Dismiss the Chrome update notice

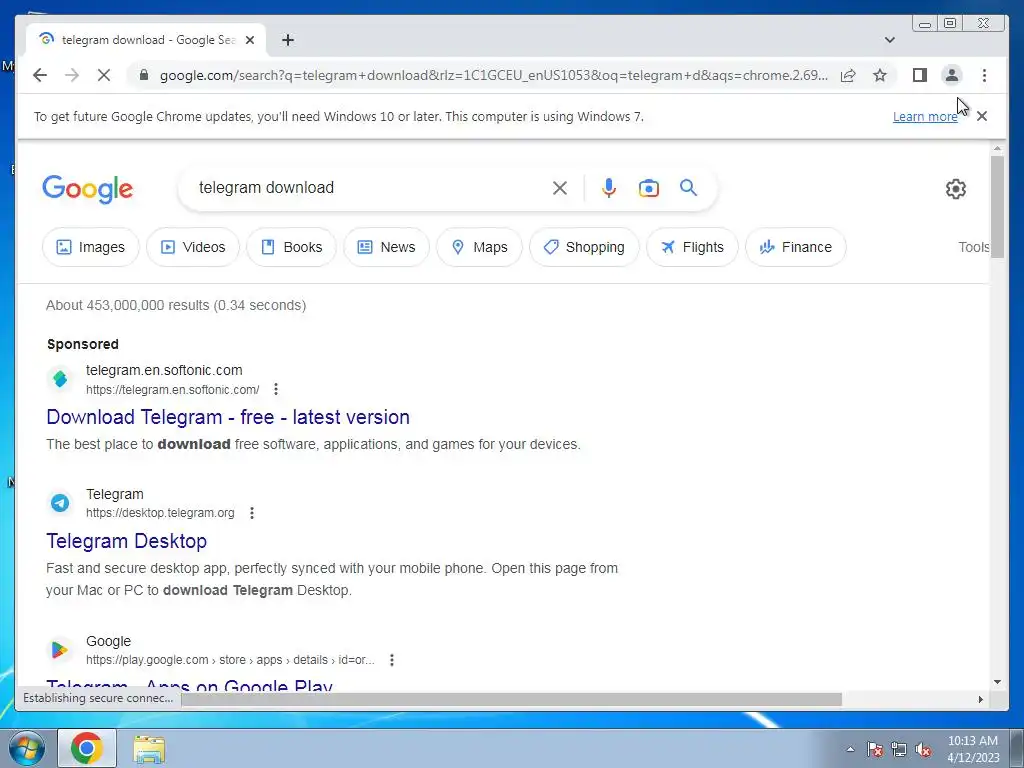982,116
